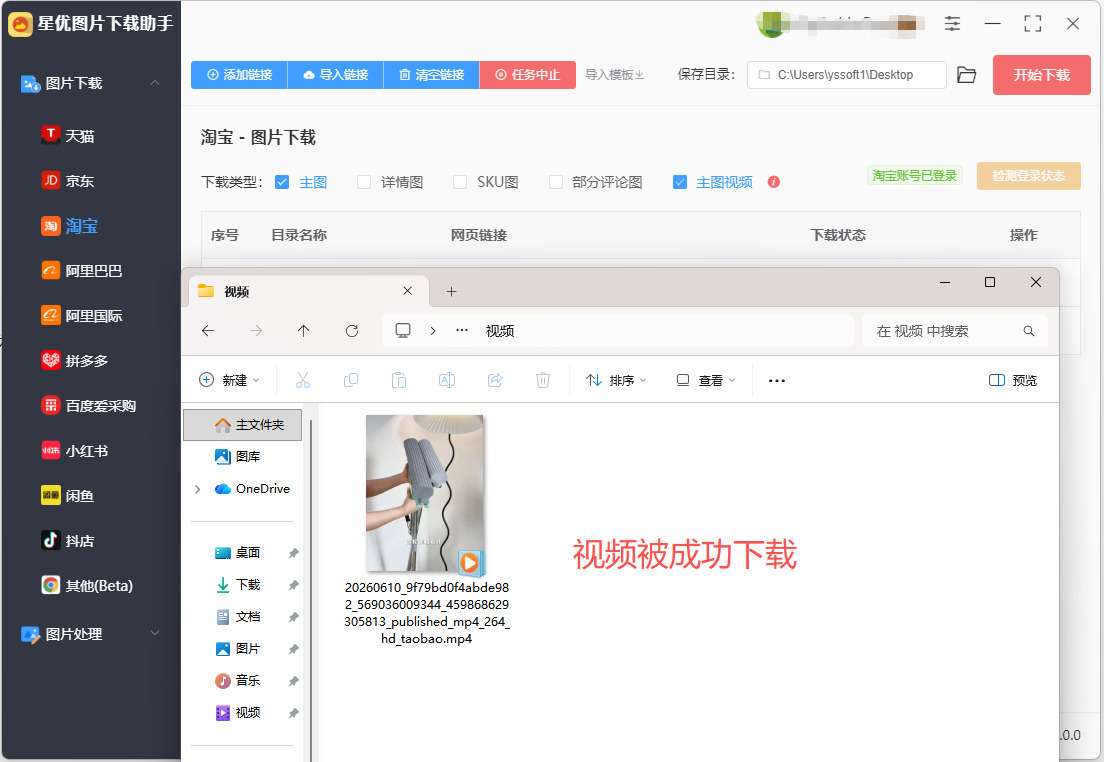Open the Douyin shop (抖店) section
This screenshot has width=1104, height=762.
(x=68, y=541)
